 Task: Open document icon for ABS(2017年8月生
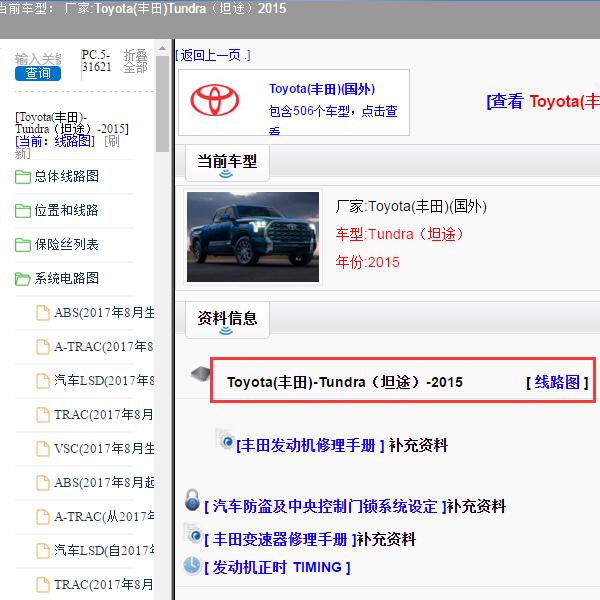(42, 313)
